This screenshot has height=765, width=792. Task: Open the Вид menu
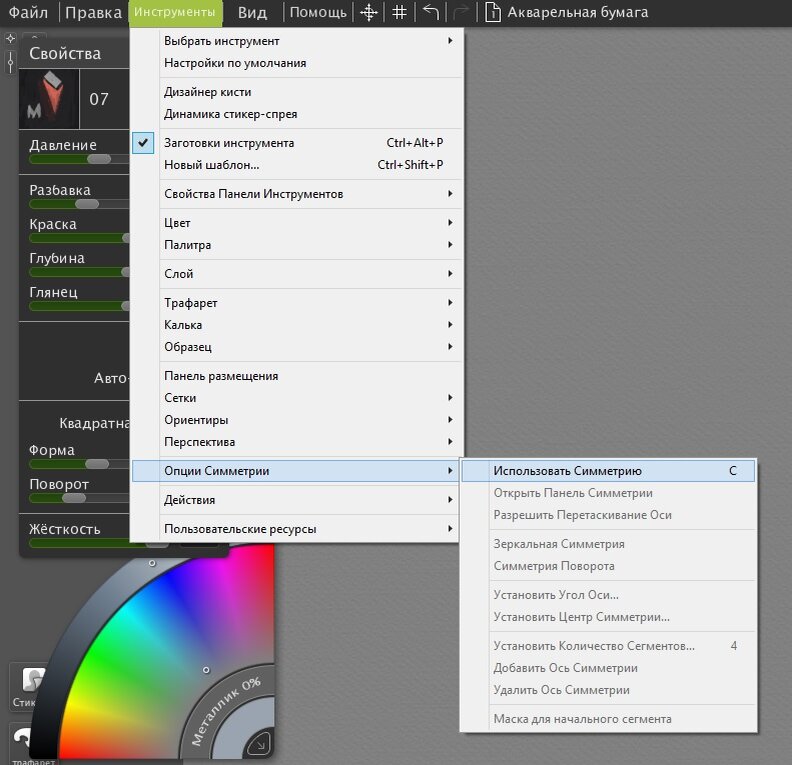click(x=252, y=13)
